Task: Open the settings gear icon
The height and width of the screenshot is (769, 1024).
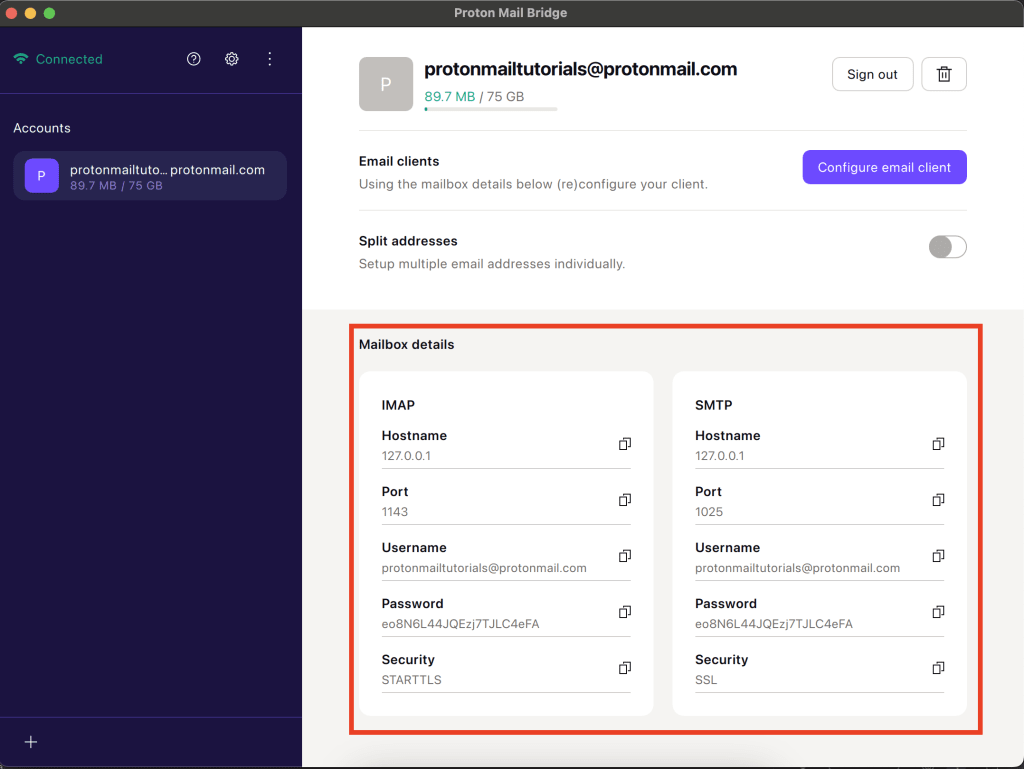Action: tap(231, 59)
